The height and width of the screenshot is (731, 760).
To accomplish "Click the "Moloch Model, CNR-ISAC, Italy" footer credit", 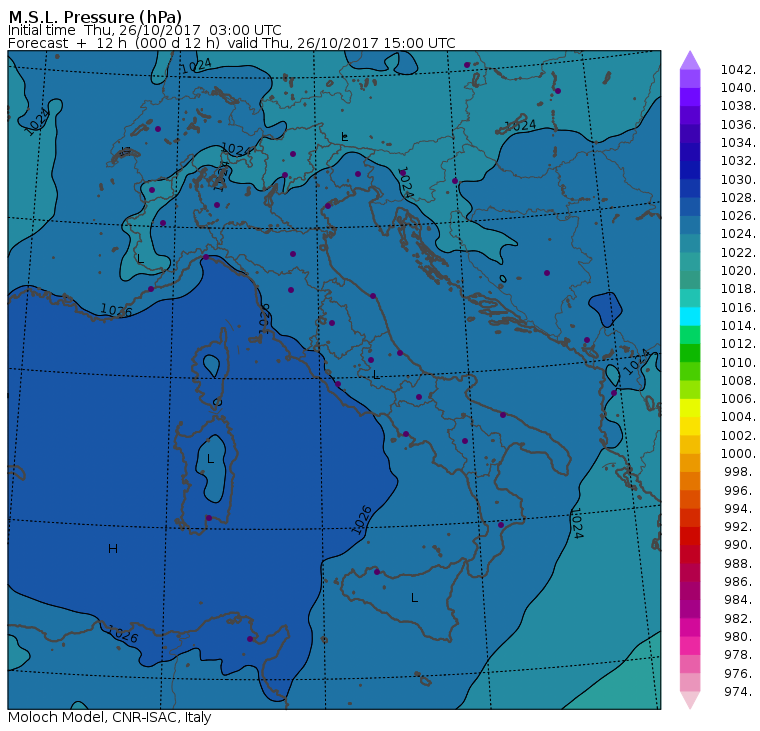I will 110,717.
